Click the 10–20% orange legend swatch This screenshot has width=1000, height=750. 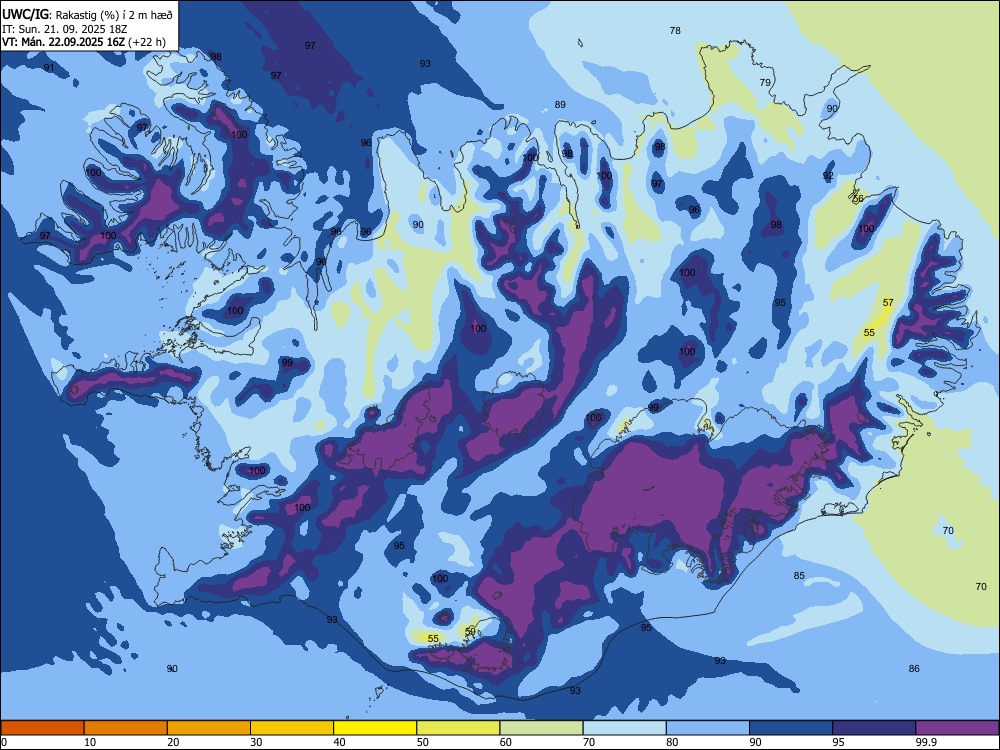point(126,728)
